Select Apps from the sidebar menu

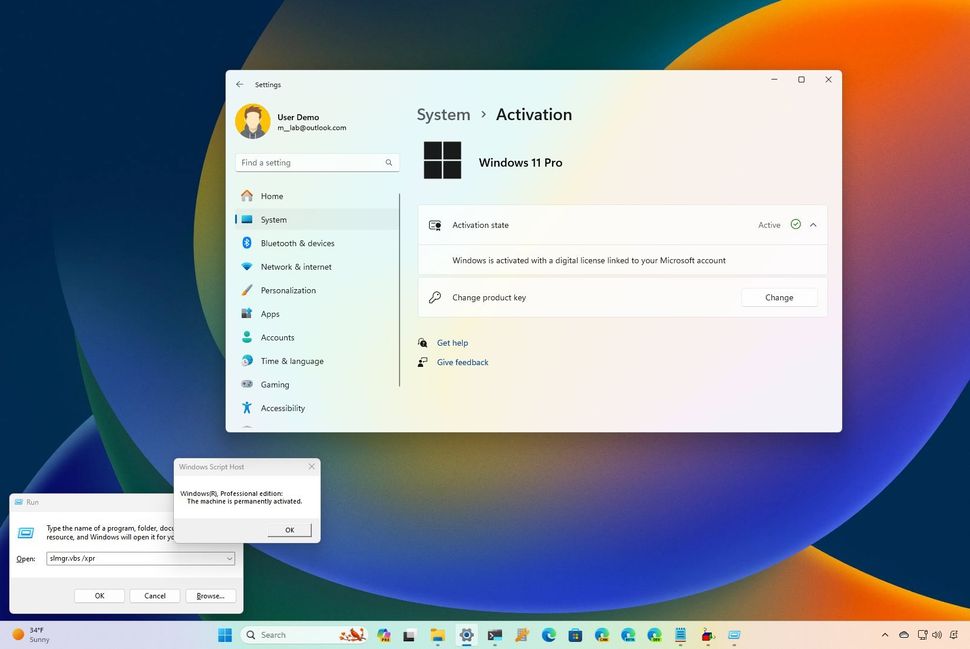[x=270, y=313]
